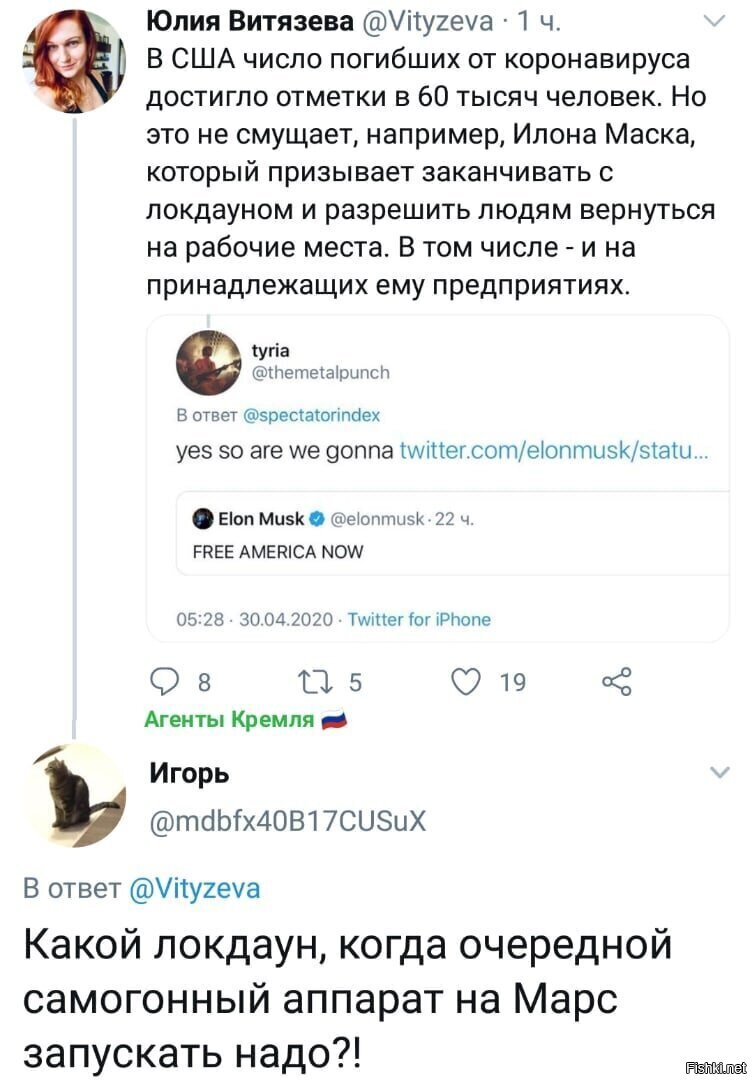Open the Twitter for iPhone link
Image resolution: width=752 pixels, height=1080 pixels.
[419, 620]
